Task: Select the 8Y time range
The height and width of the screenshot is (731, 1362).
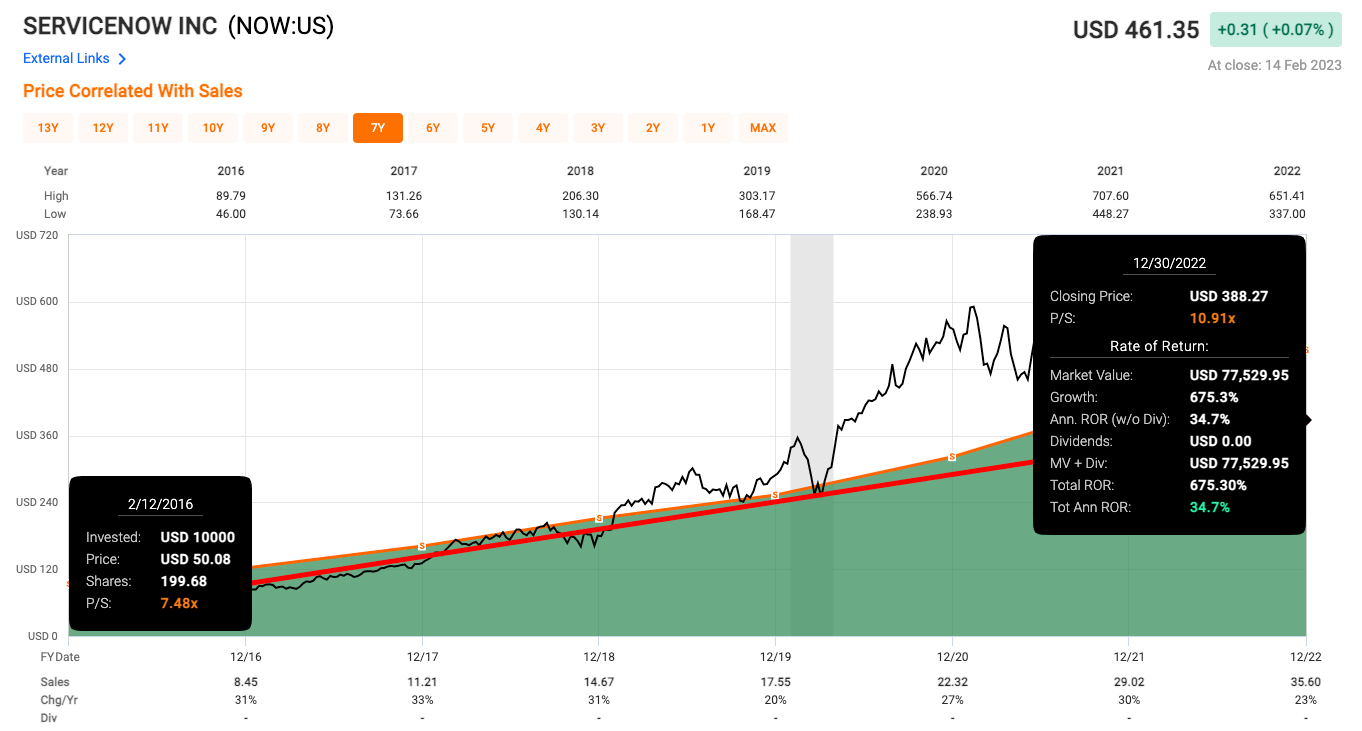Action: tap(323, 128)
